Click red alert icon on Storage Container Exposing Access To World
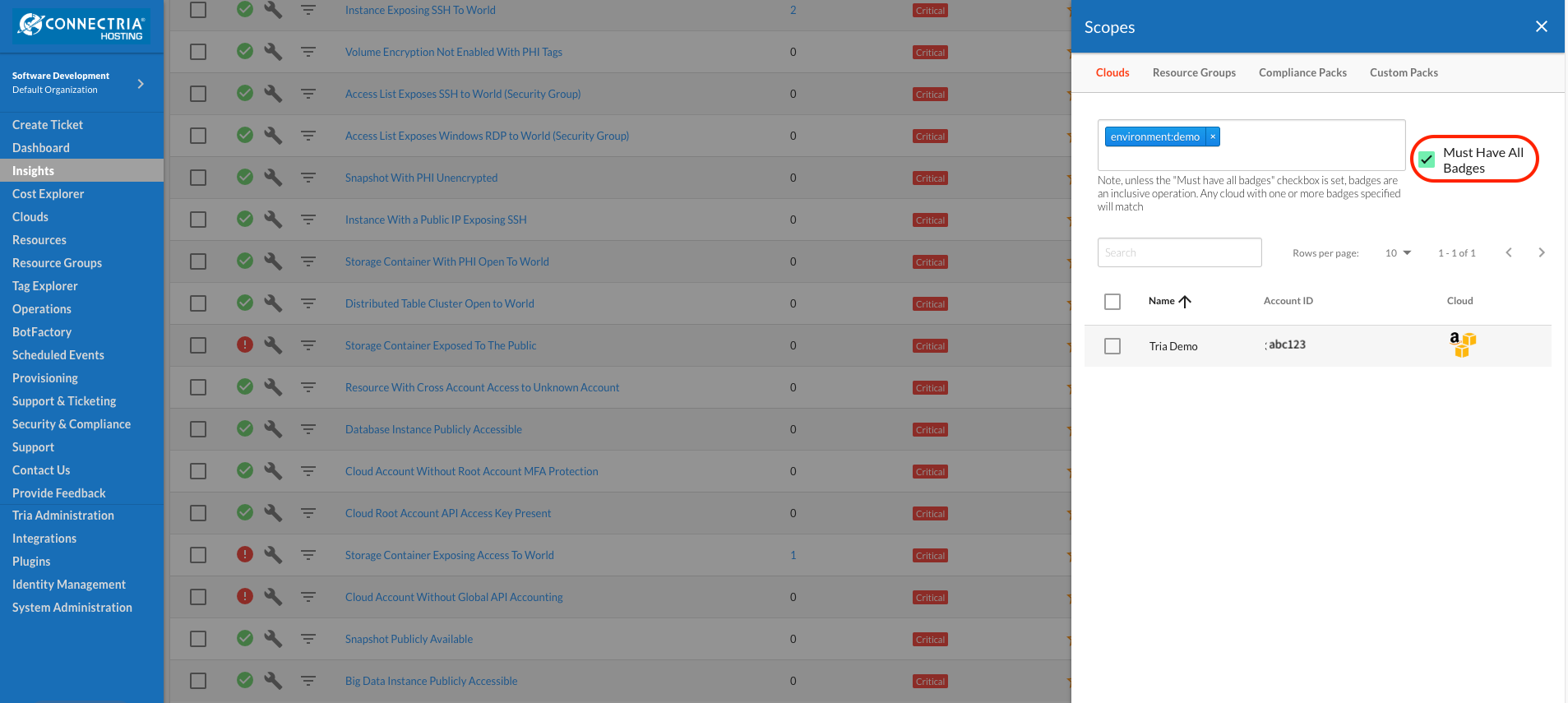Image resolution: width=1568 pixels, height=703 pixels. (x=245, y=554)
